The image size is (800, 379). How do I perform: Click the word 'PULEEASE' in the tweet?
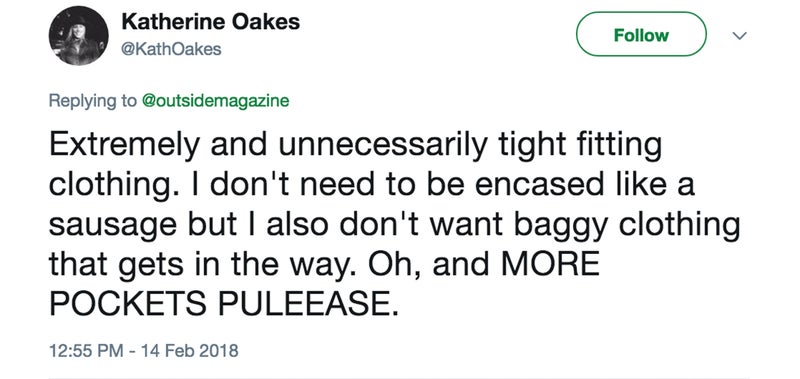pyautogui.click(x=307, y=305)
